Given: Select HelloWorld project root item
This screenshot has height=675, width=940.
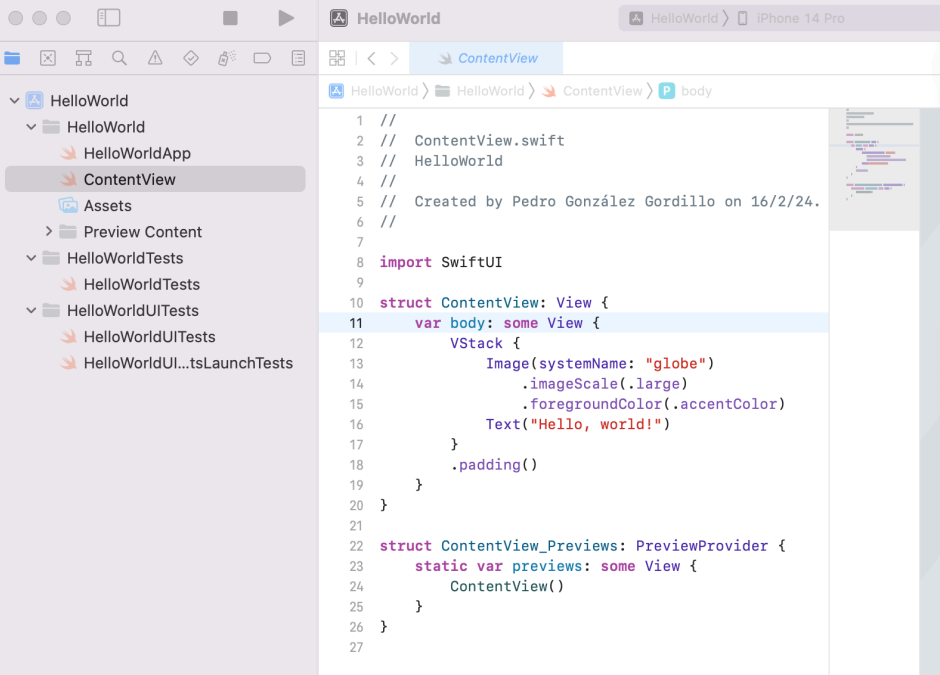Looking at the screenshot, I should point(89,101).
